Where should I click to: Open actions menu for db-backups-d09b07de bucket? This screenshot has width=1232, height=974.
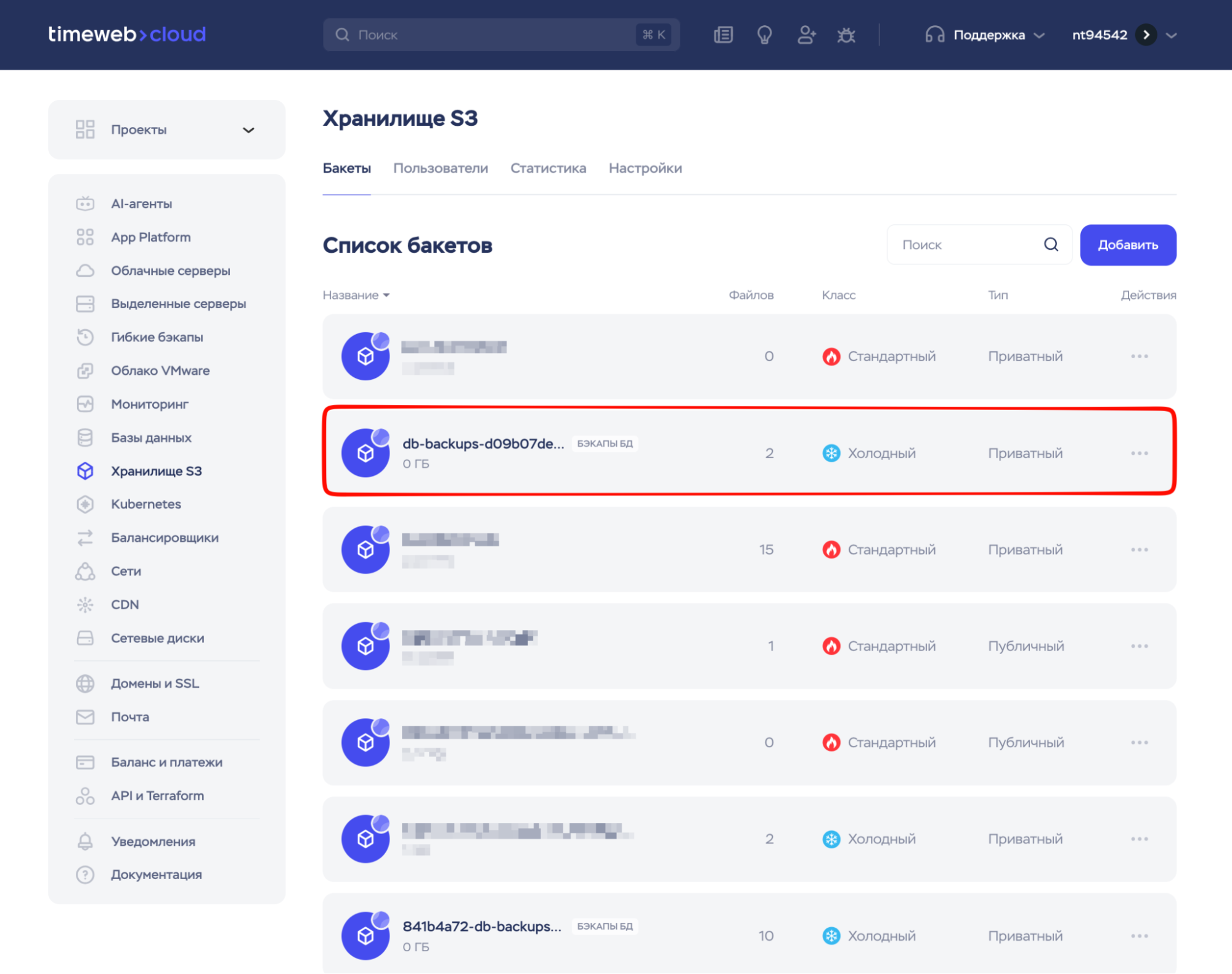coord(1139,453)
